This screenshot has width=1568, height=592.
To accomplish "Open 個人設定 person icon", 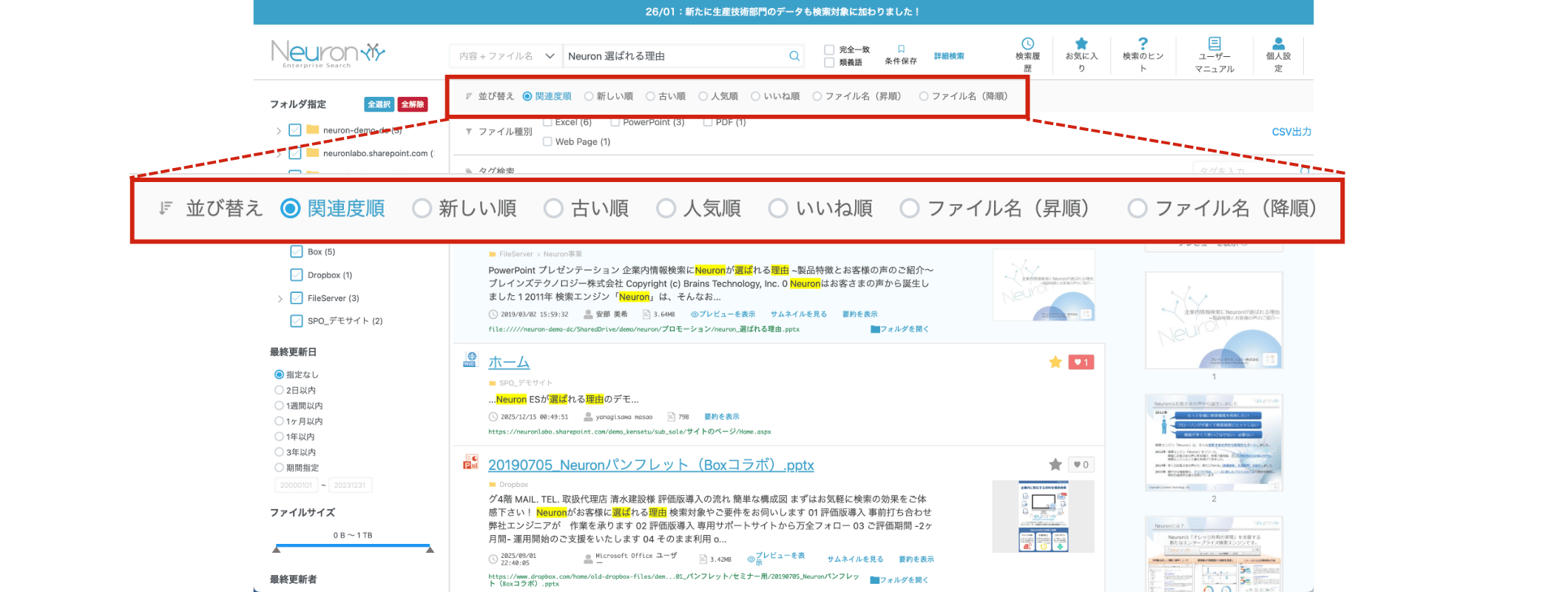I will 1278,44.
